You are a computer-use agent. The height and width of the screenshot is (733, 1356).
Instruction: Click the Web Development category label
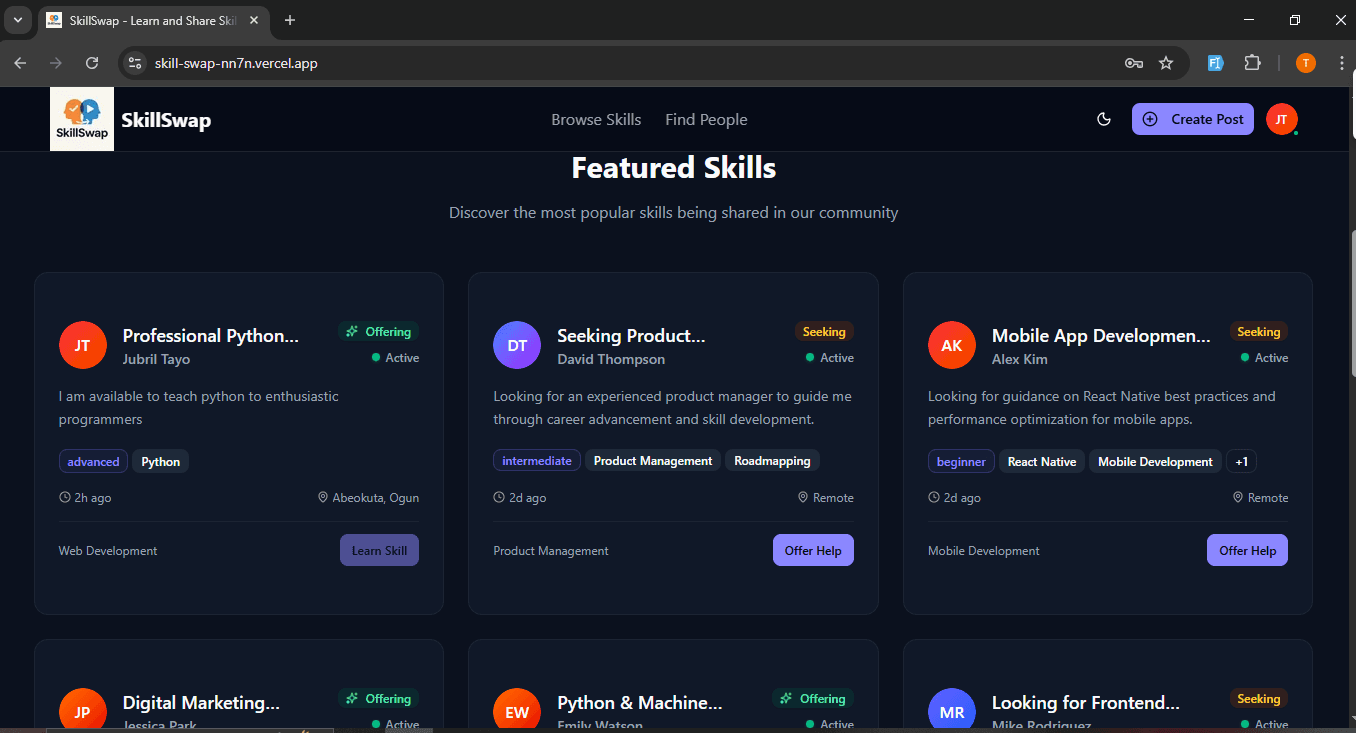click(x=108, y=551)
